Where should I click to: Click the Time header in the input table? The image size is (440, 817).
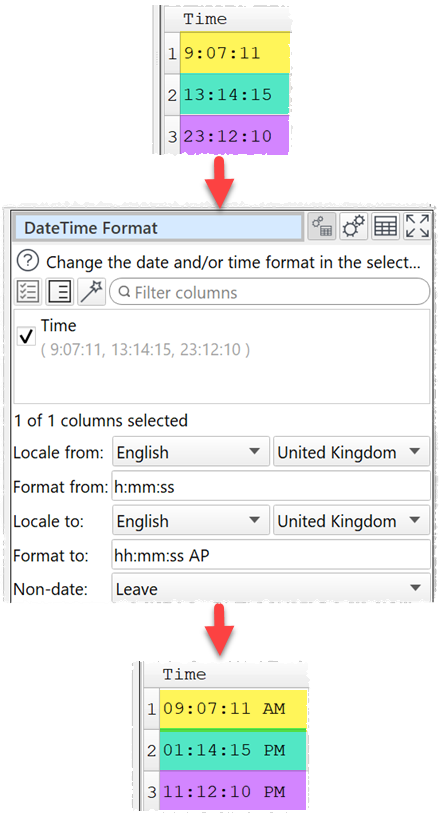point(205,19)
